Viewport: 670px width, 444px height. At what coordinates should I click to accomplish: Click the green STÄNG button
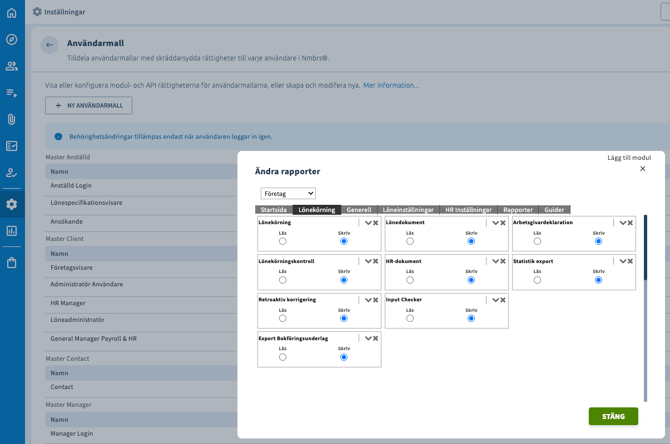point(613,416)
